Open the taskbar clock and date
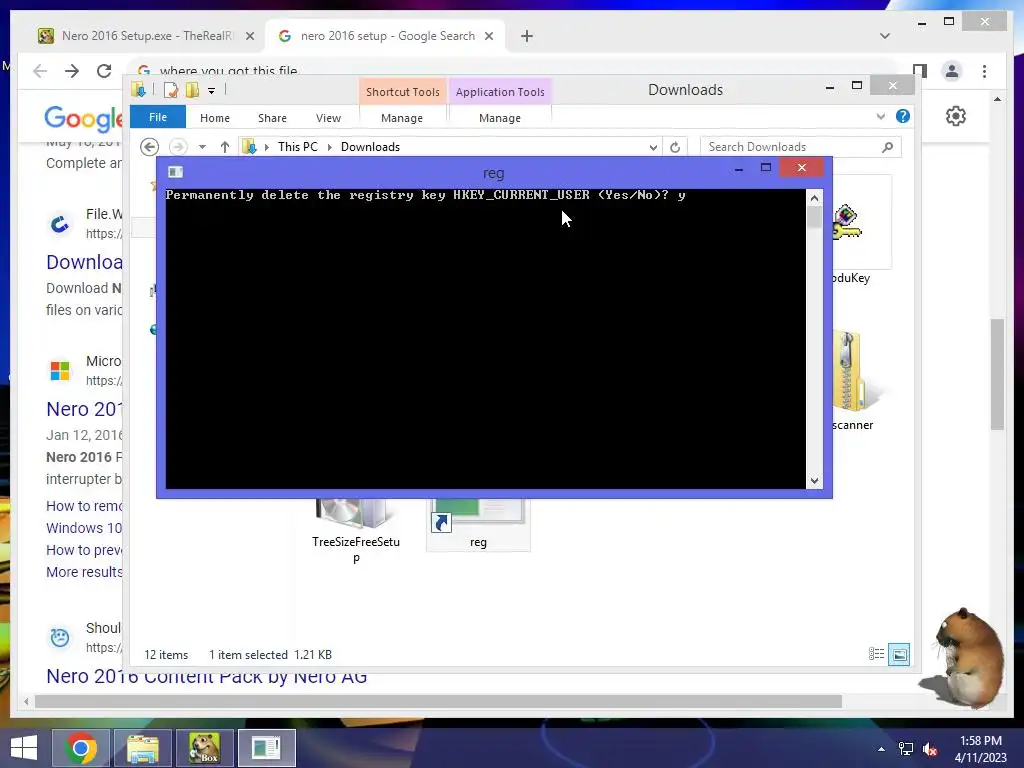This screenshot has height=768, width=1024. [x=981, y=749]
